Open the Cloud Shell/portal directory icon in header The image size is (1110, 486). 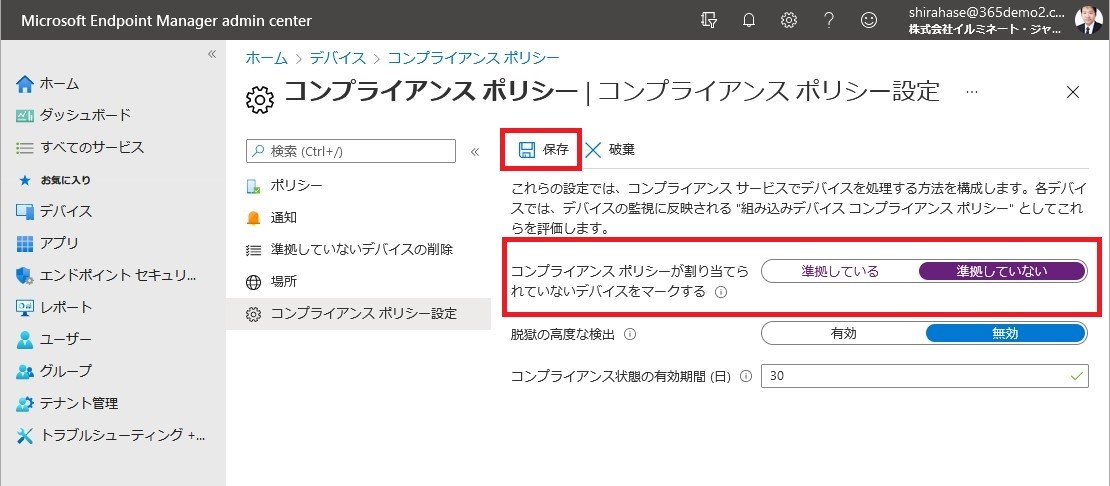(708, 21)
